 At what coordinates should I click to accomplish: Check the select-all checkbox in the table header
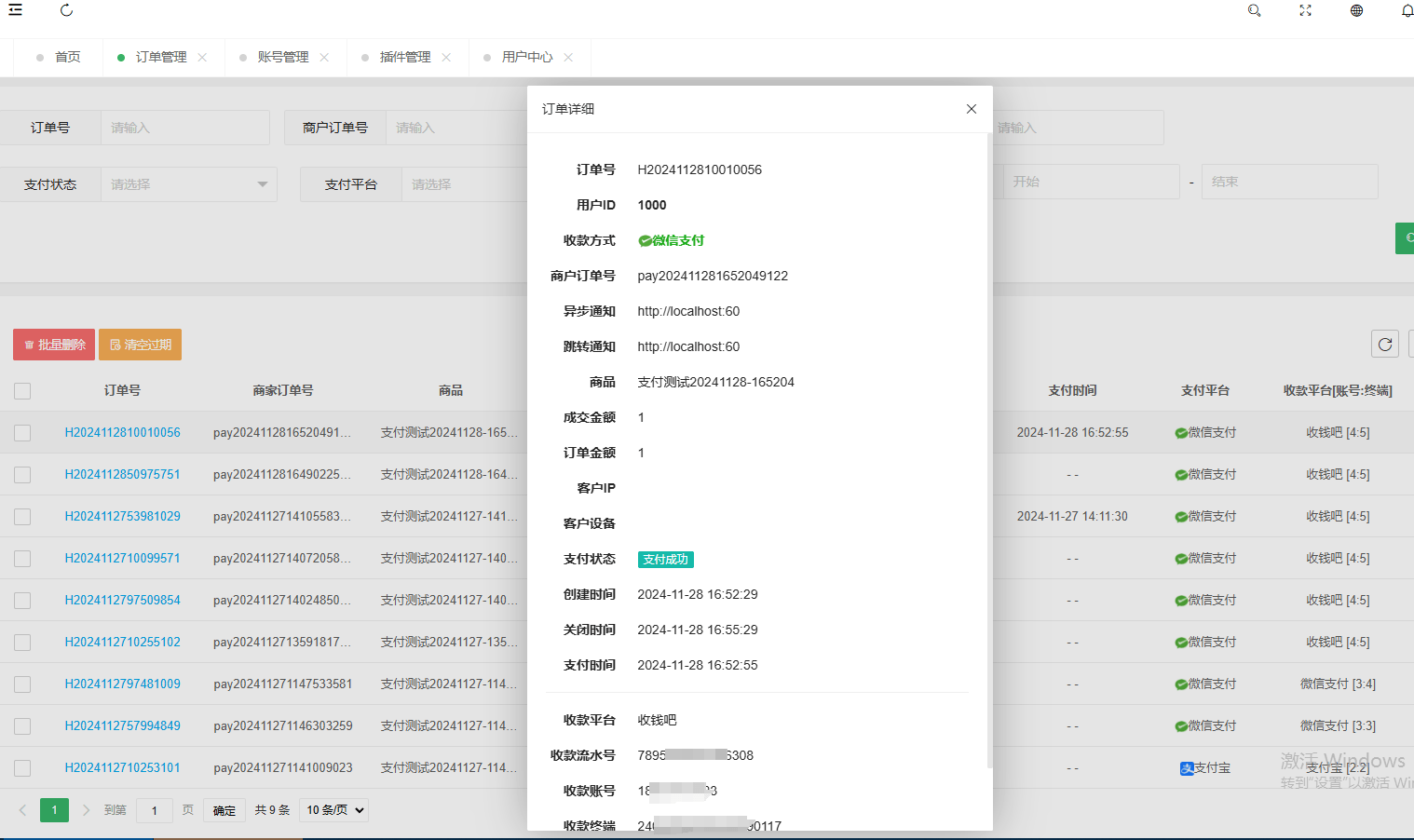click(22, 391)
